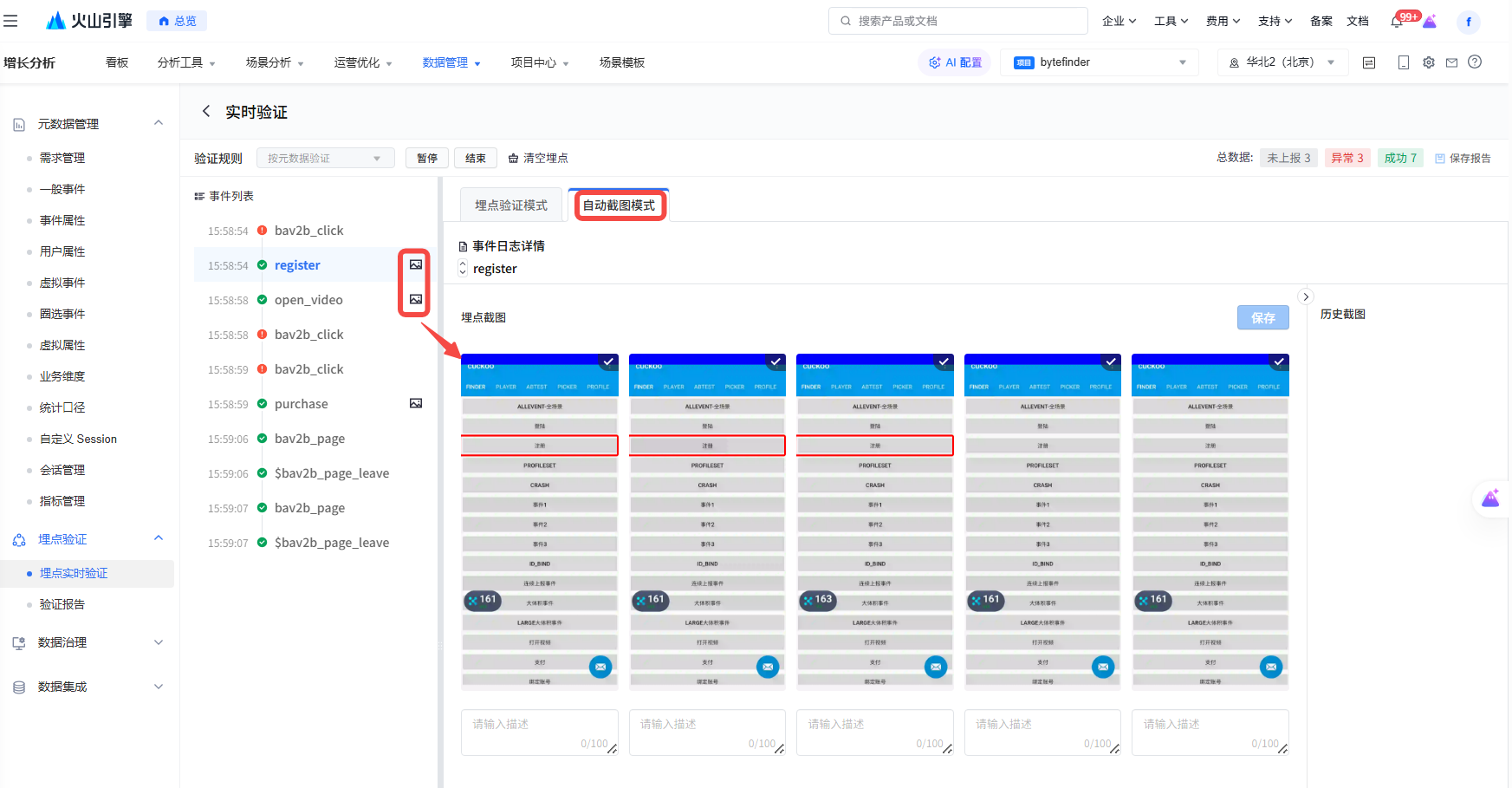Image resolution: width=1512 pixels, height=788 pixels.
Task: Uncheck the first tracking screenshot checkbox
Action: point(608,361)
